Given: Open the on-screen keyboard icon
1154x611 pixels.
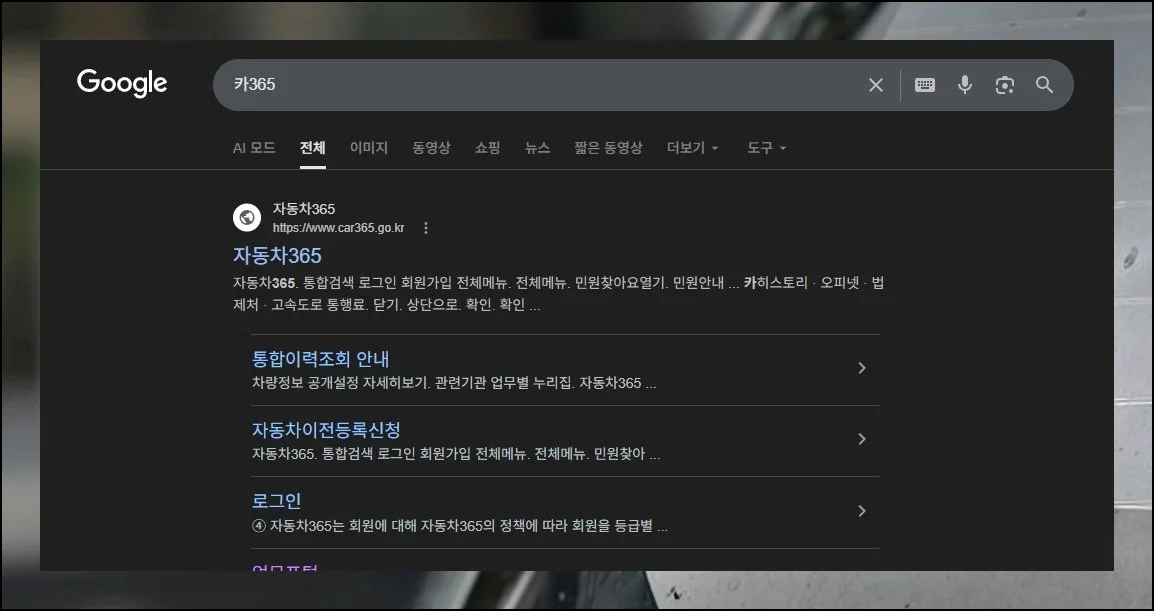Looking at the screenshot, I should tap(924, 85).
